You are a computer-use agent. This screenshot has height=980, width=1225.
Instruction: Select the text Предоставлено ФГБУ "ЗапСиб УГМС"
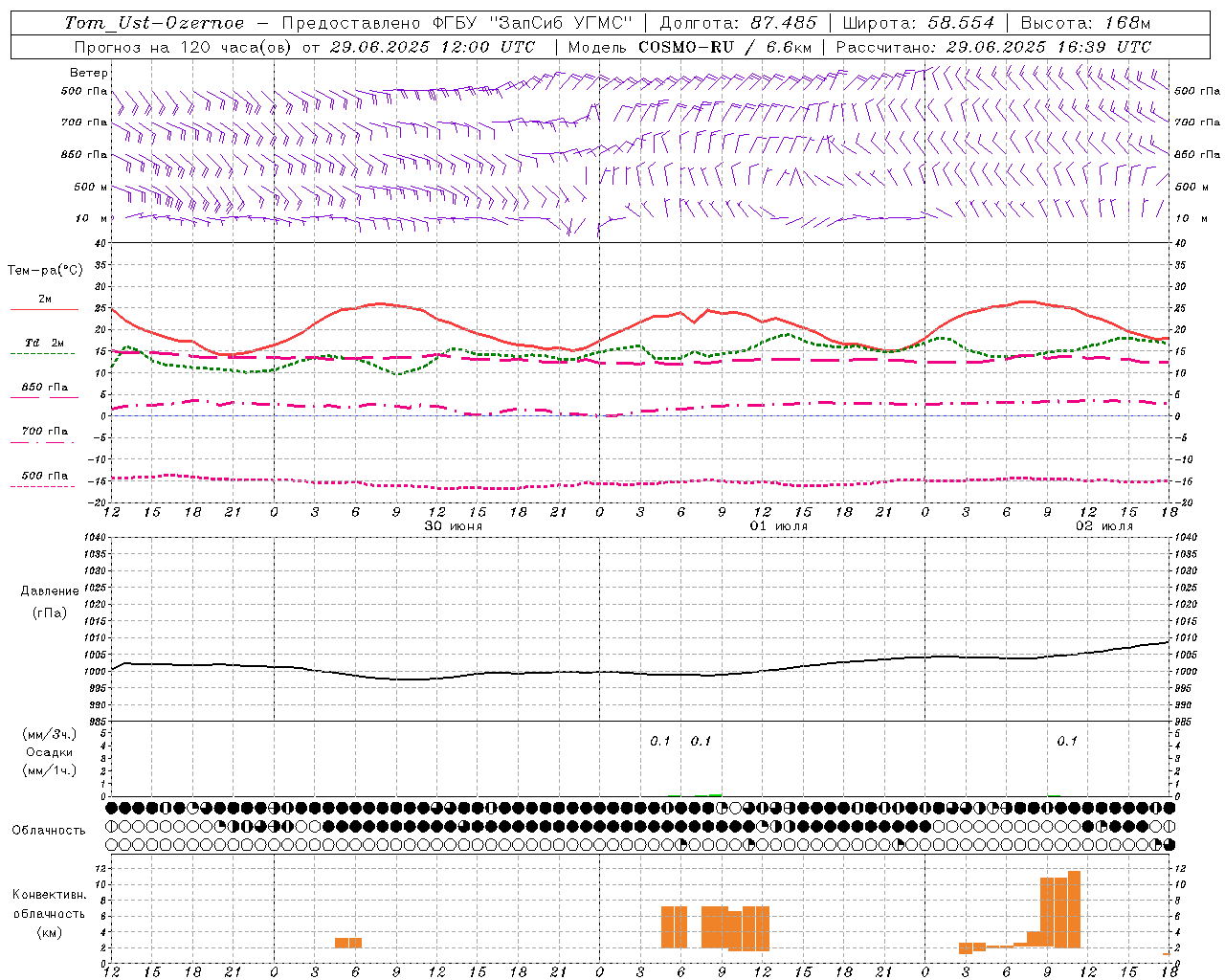pos(457,23)
